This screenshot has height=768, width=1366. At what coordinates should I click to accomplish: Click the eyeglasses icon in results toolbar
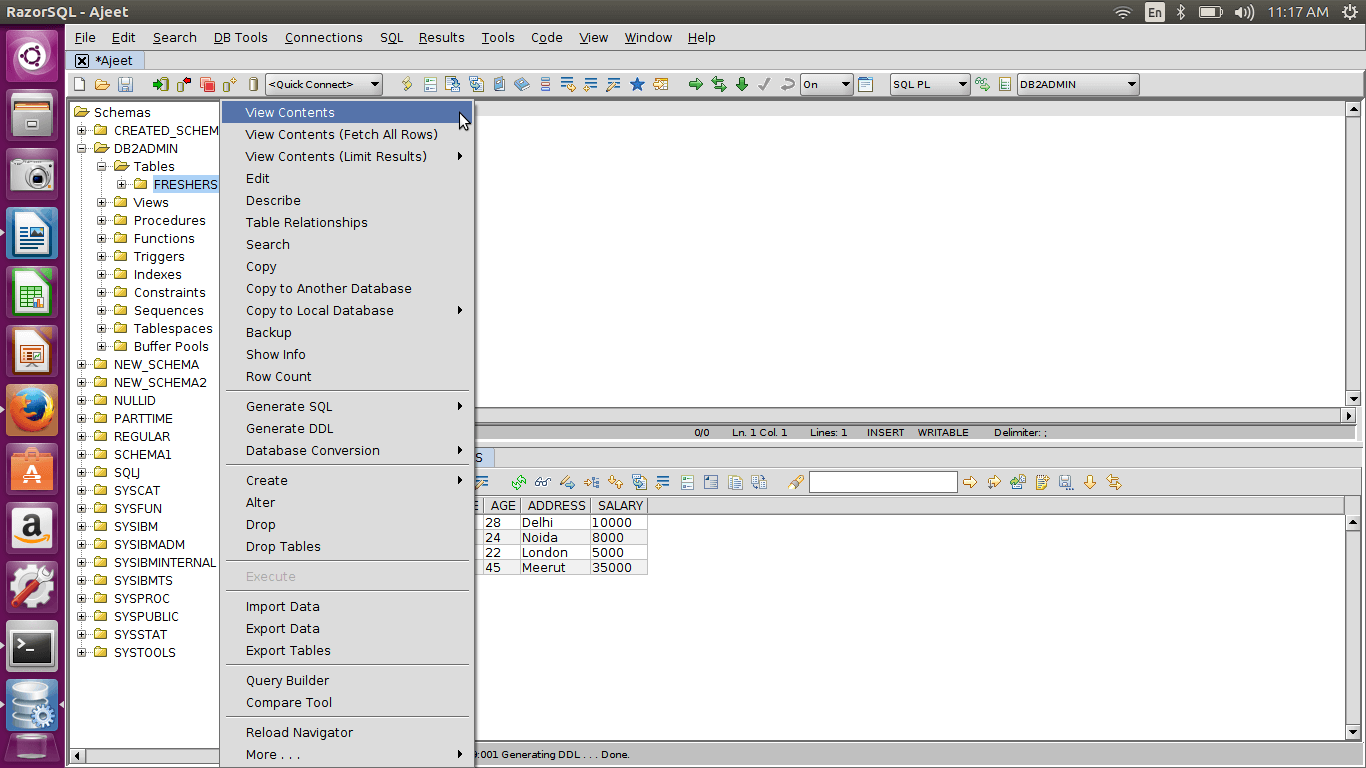coord(543,482)
